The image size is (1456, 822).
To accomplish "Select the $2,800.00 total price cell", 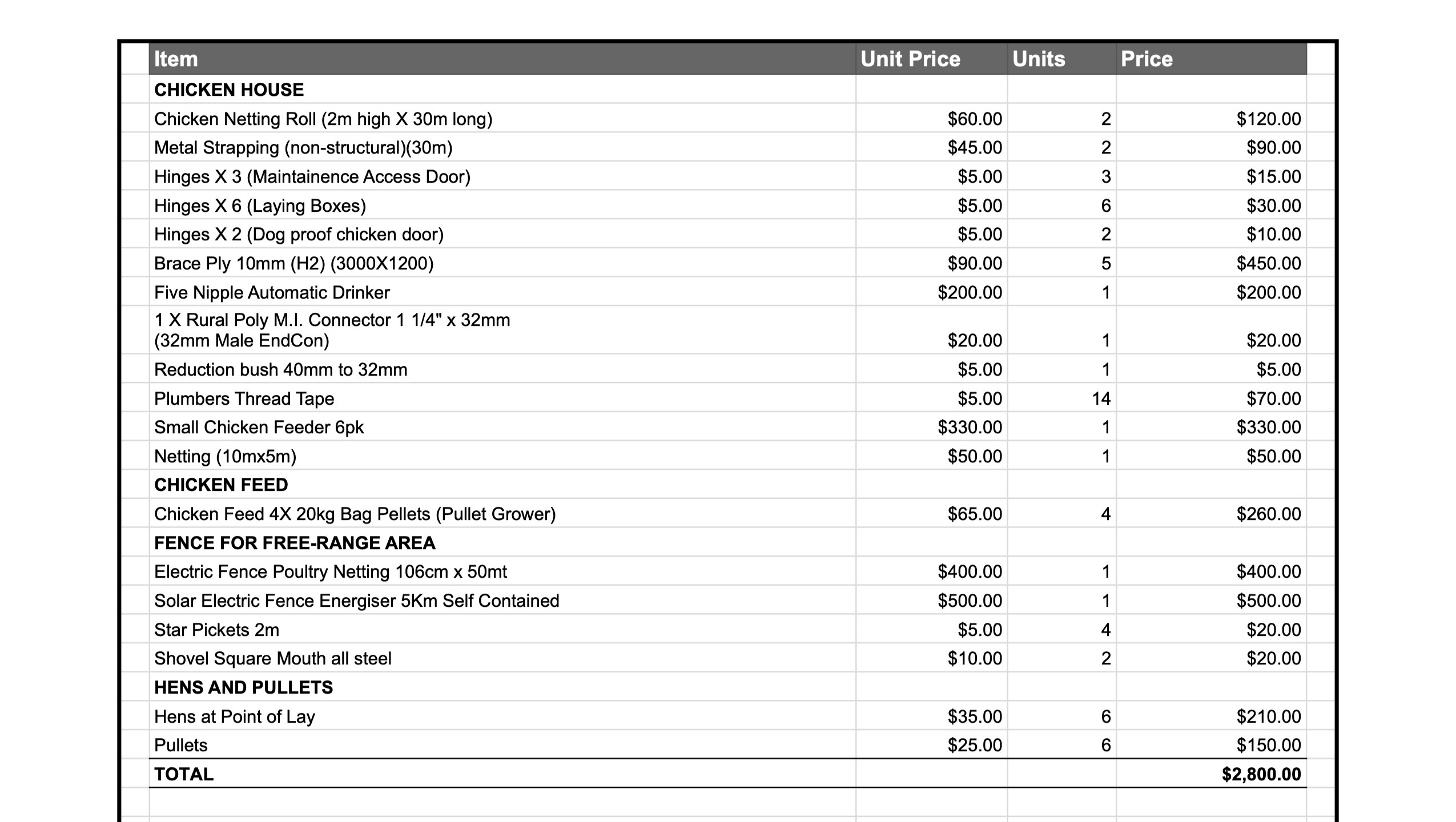I will point(1261,774).
